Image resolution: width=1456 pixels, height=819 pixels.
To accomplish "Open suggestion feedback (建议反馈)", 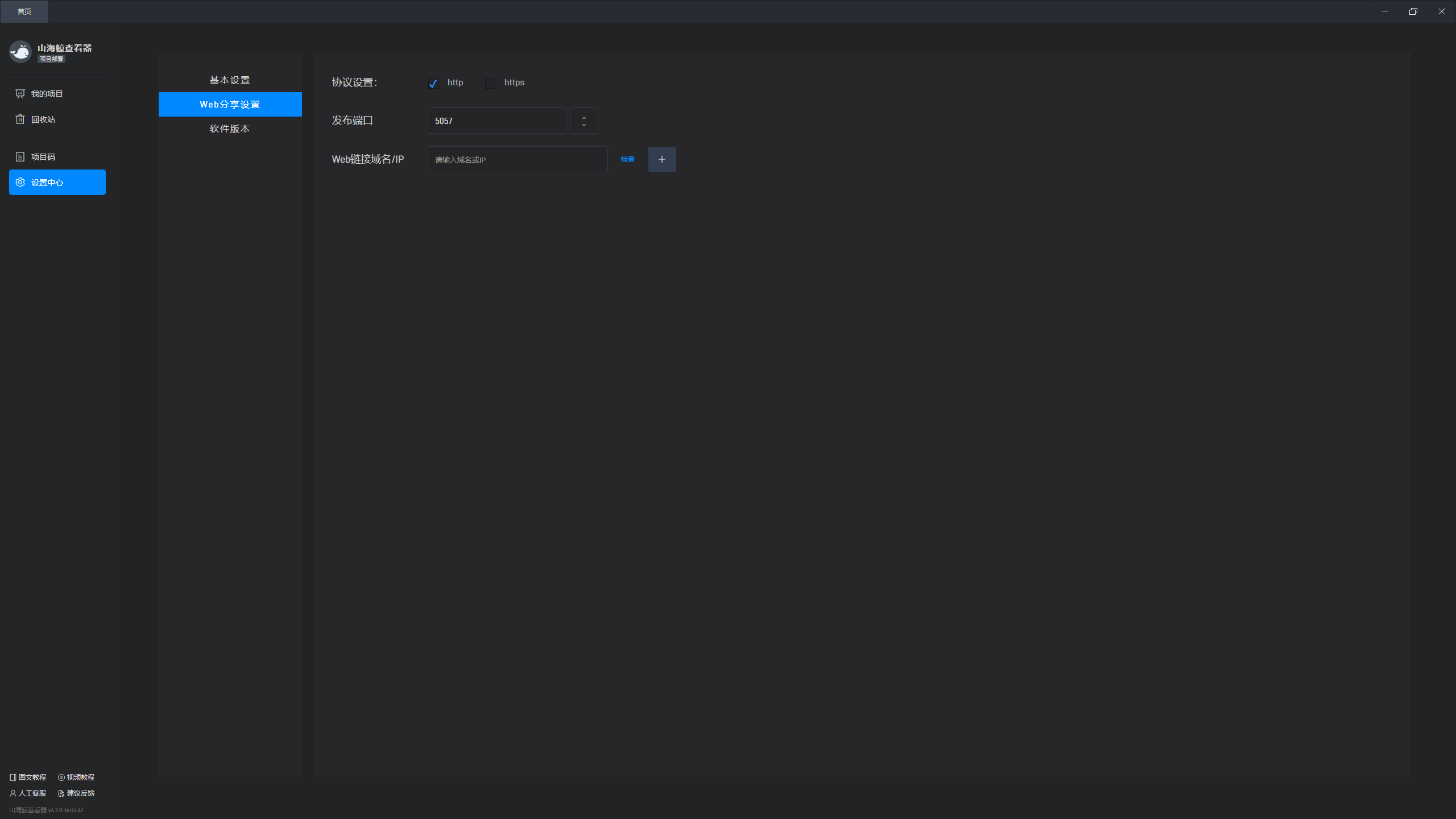I will click(76, 793).
